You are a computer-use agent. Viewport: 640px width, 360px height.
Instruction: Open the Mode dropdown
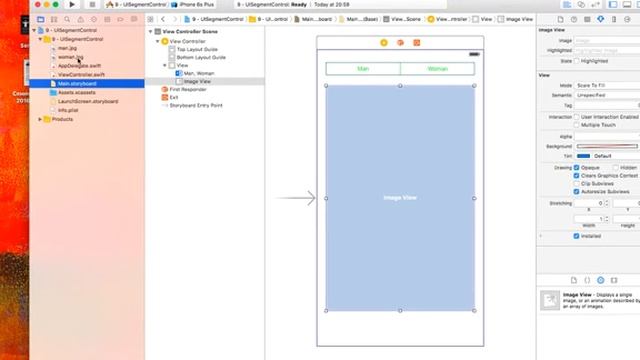coord(607,85)
